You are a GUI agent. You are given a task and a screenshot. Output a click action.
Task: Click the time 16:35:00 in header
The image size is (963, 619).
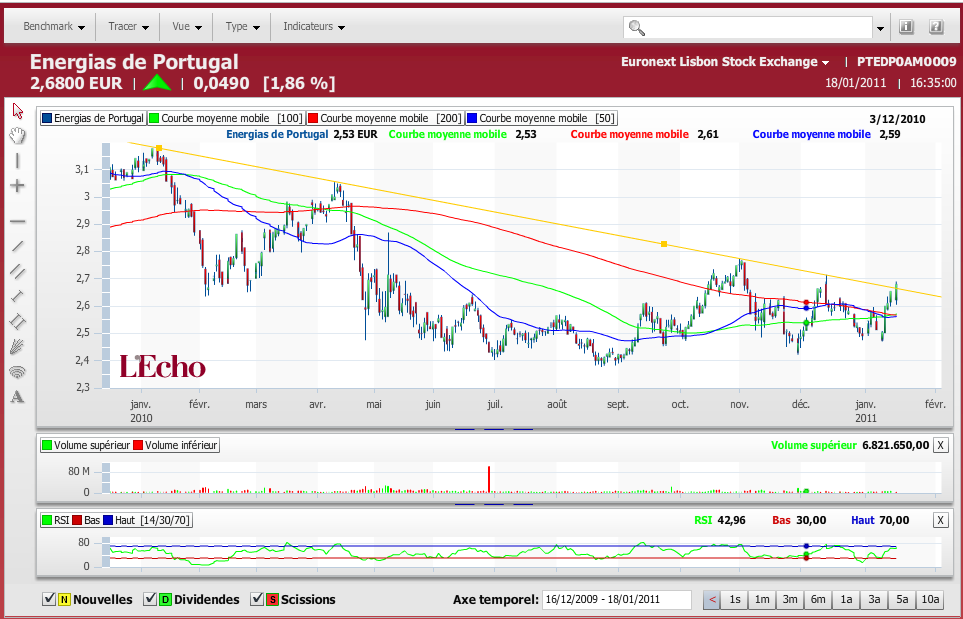click(933, 83)
